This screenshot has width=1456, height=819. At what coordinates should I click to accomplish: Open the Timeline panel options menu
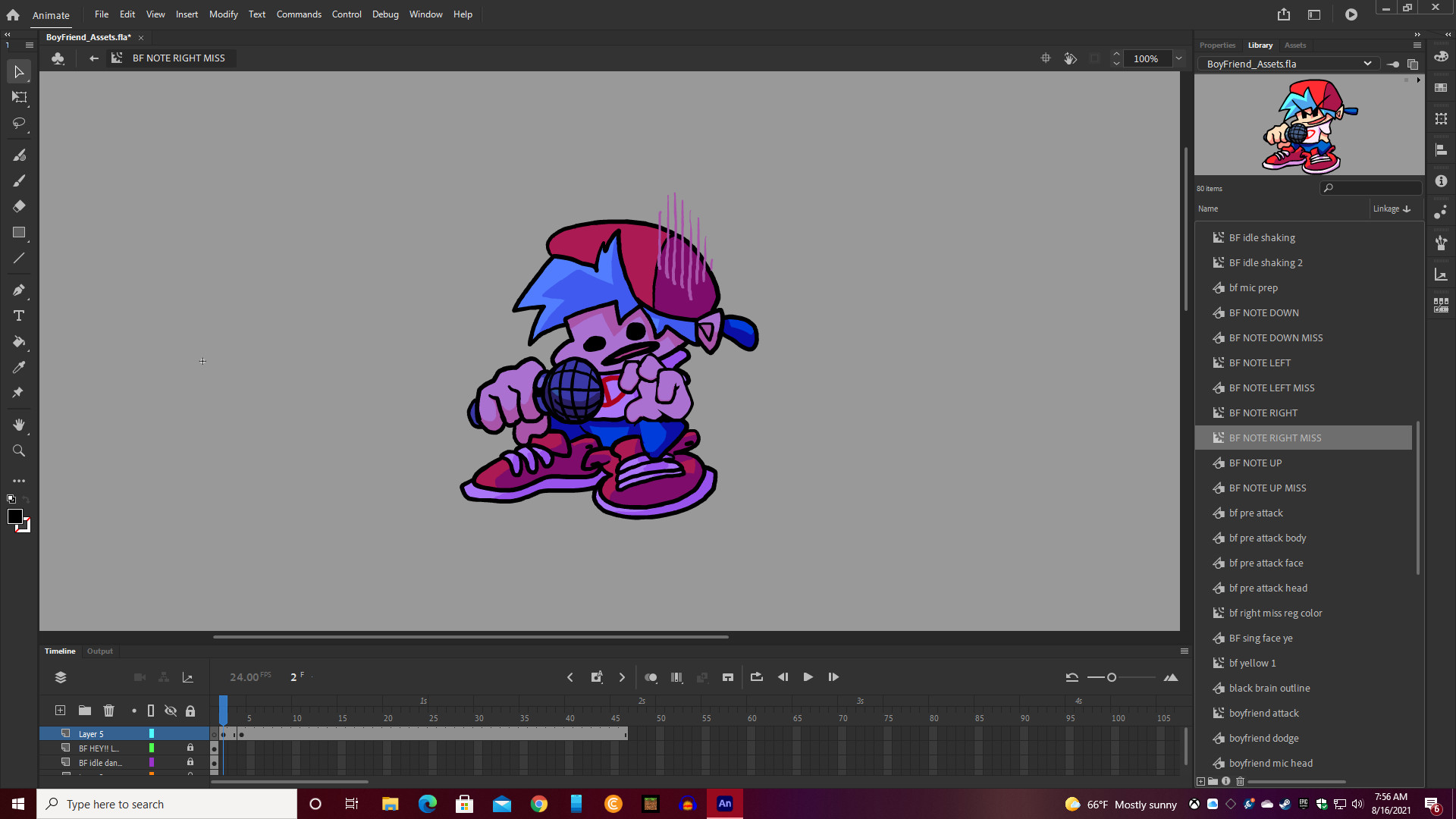(1184, 651)
